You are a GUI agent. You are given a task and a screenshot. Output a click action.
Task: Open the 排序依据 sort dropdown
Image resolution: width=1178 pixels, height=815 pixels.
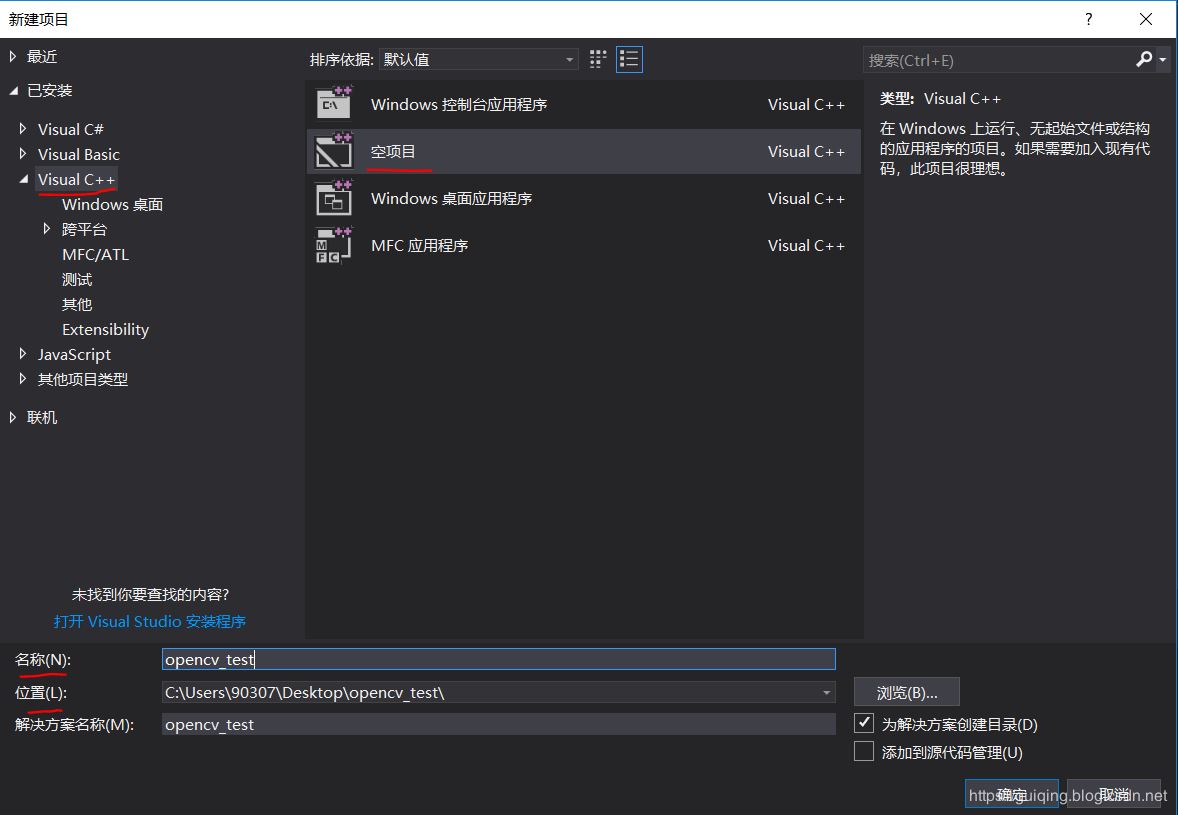point(479,59)
